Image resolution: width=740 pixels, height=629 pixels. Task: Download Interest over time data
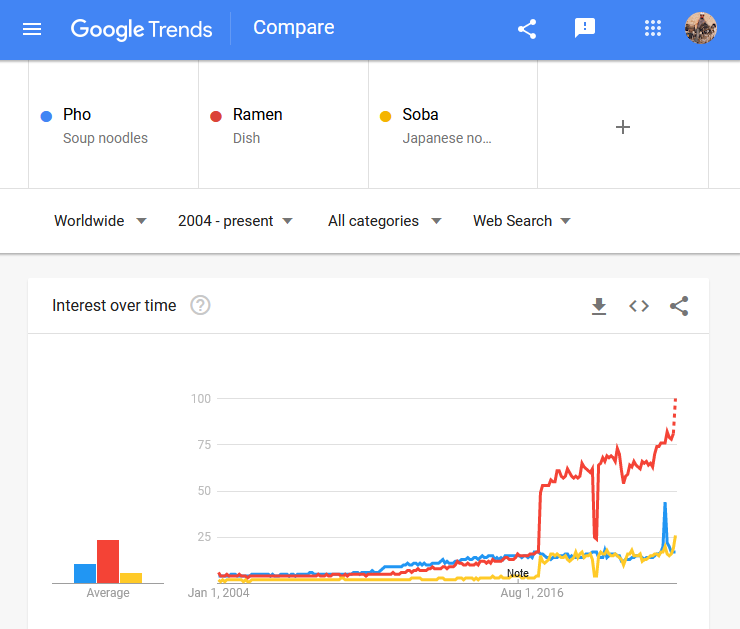599,306
